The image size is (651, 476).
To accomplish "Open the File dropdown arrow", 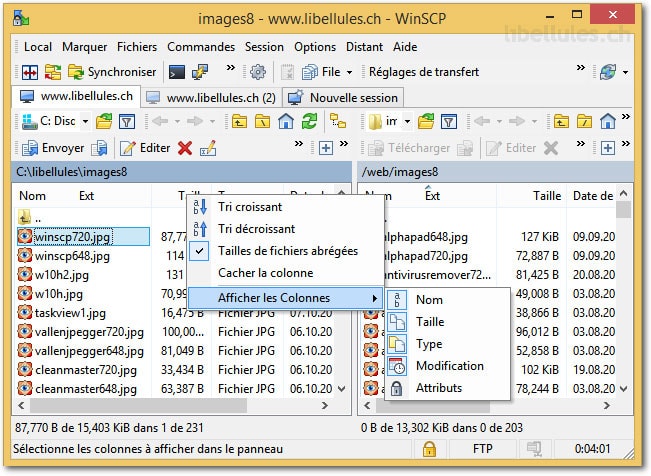I will [349, 73].
